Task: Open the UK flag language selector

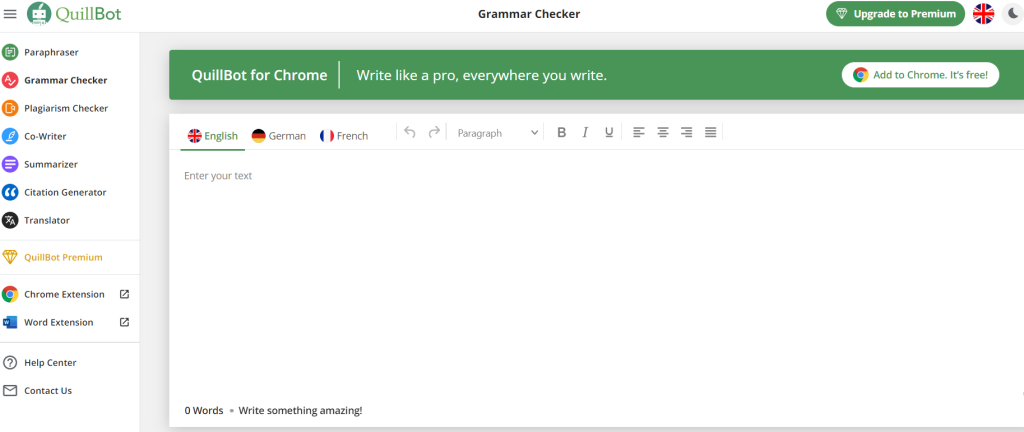Action: [984, 14]
